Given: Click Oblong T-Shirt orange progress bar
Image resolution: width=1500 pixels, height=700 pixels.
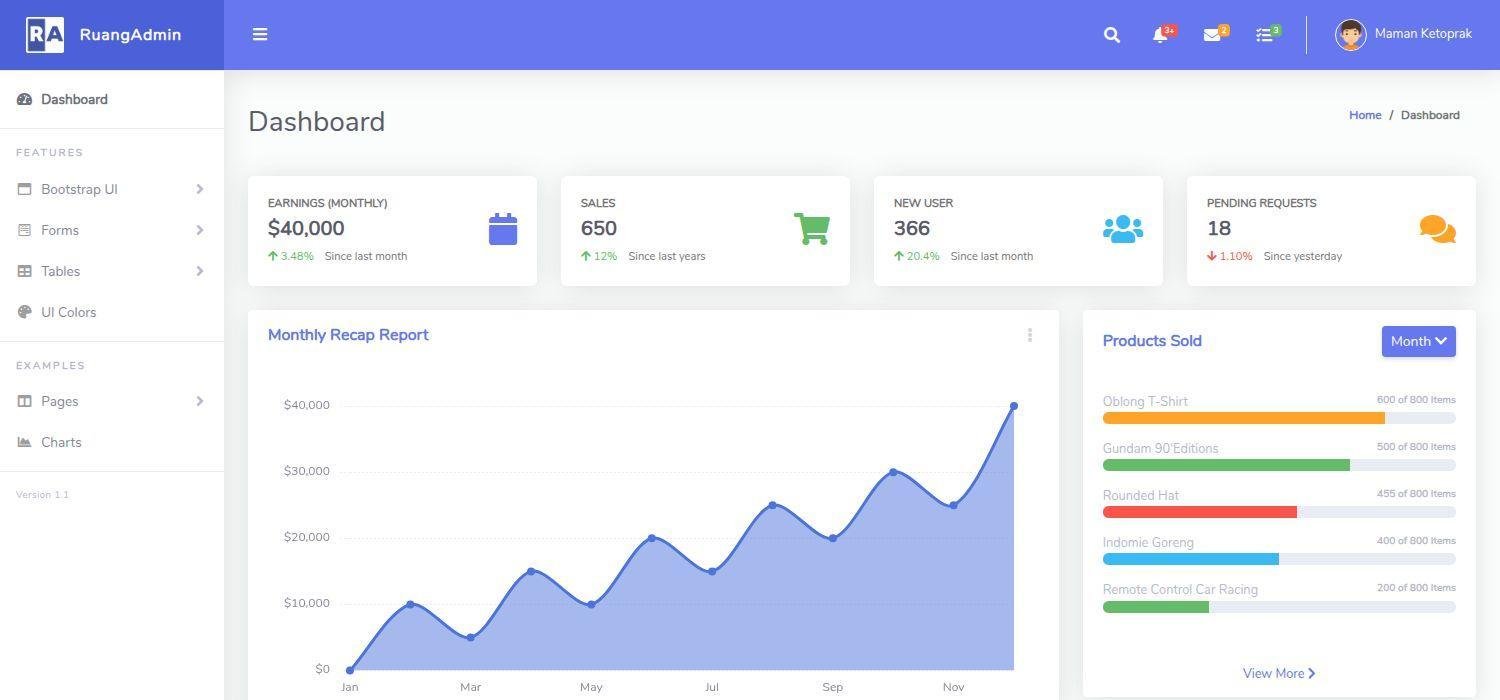Looking at the screenshot, I should click(x=1244, y=418).
